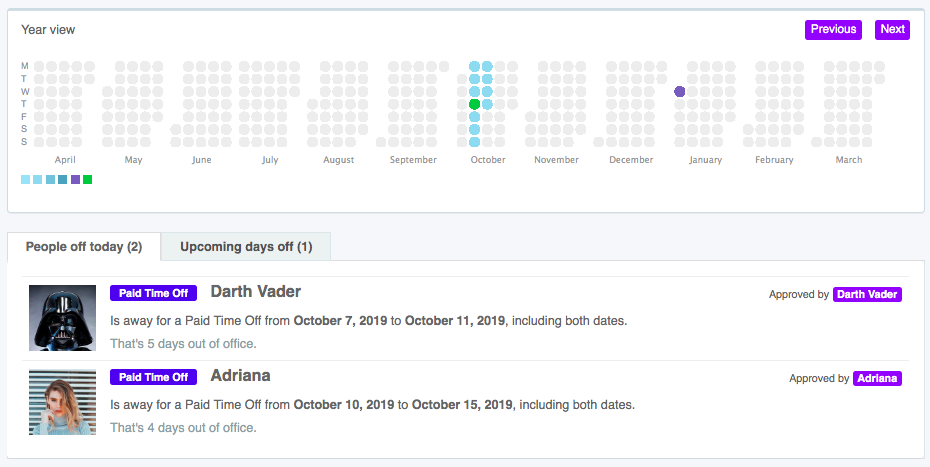Click the Adriana approver badge

pos(877,378)
